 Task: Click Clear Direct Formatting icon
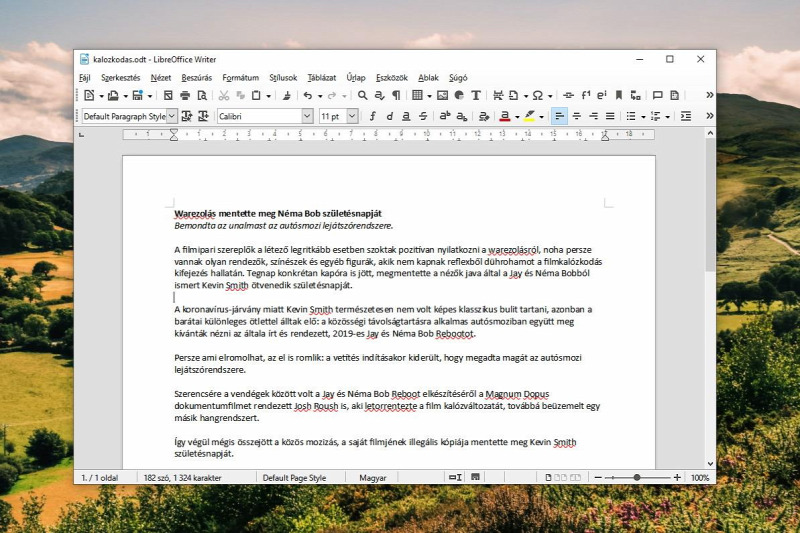coord(484,116)
